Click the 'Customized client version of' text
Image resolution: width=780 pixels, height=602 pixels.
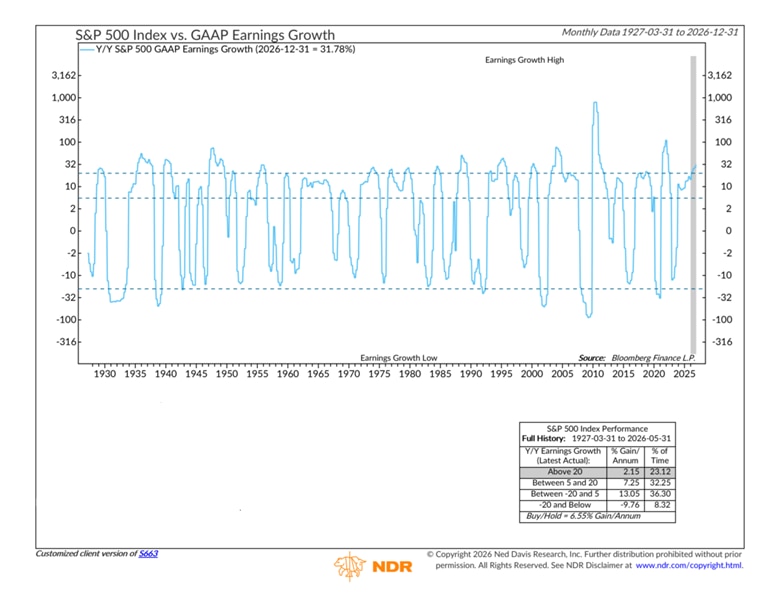(x=86, y=553)
